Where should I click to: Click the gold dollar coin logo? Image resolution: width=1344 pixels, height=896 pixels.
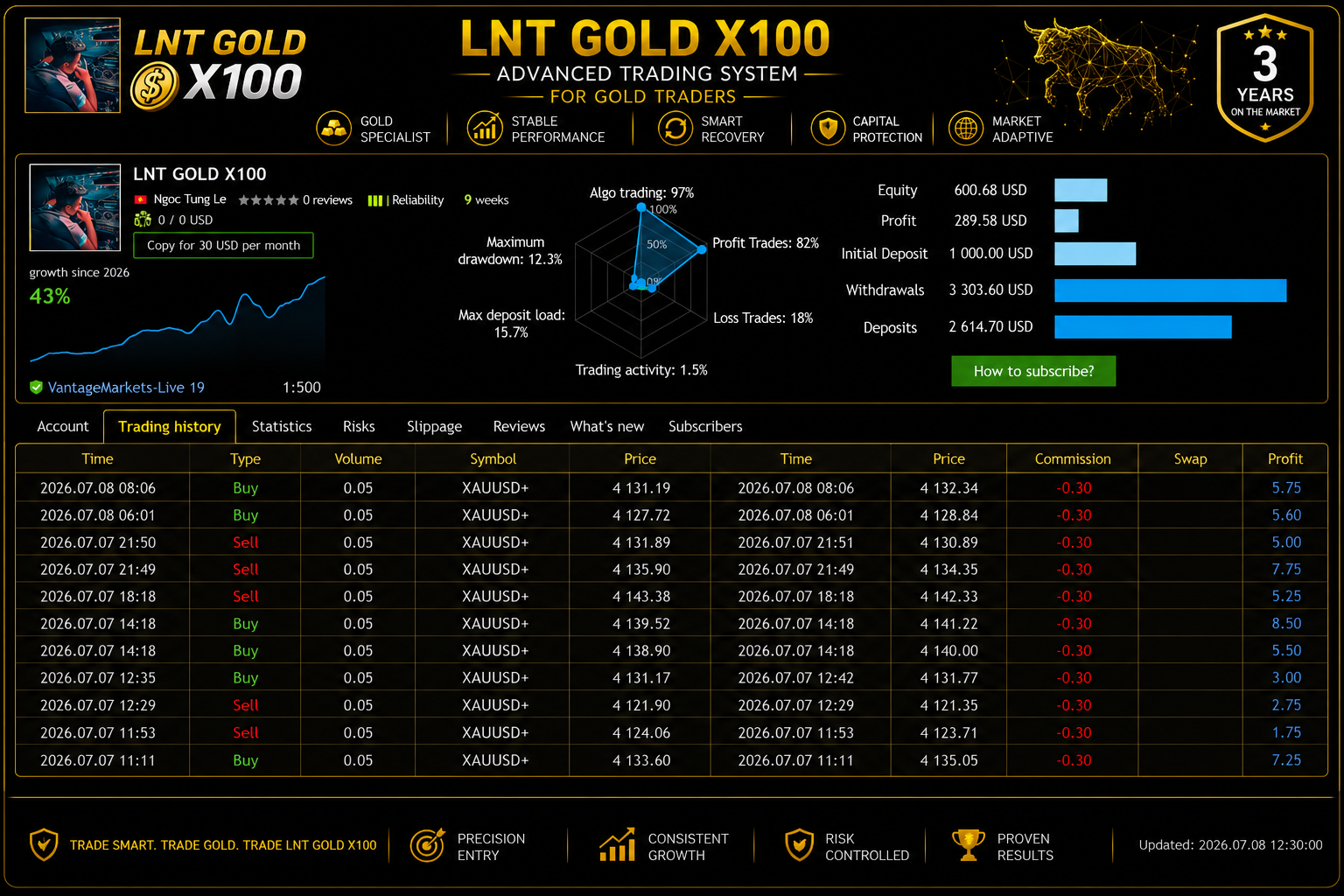coord(154,86)
